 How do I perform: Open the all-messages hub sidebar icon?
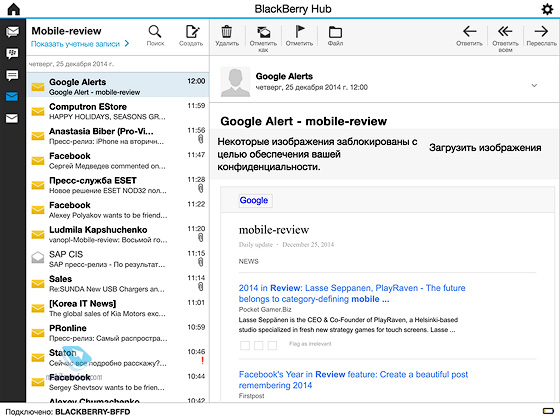pyautogui.click(x=12, y=31)
